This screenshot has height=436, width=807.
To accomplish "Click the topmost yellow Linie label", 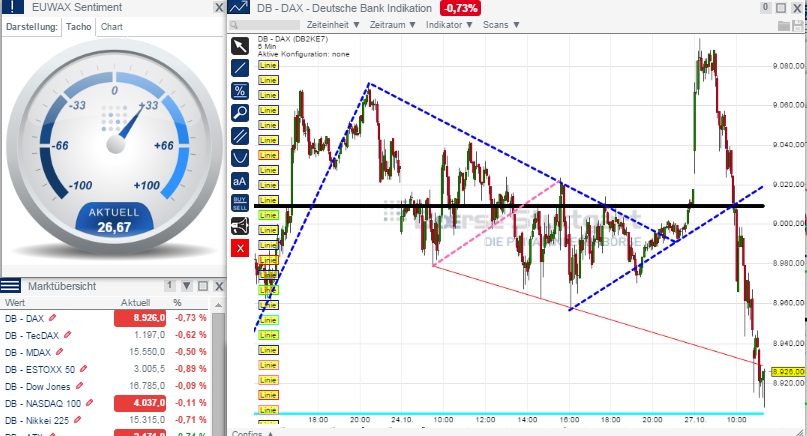I will point(268,65).
